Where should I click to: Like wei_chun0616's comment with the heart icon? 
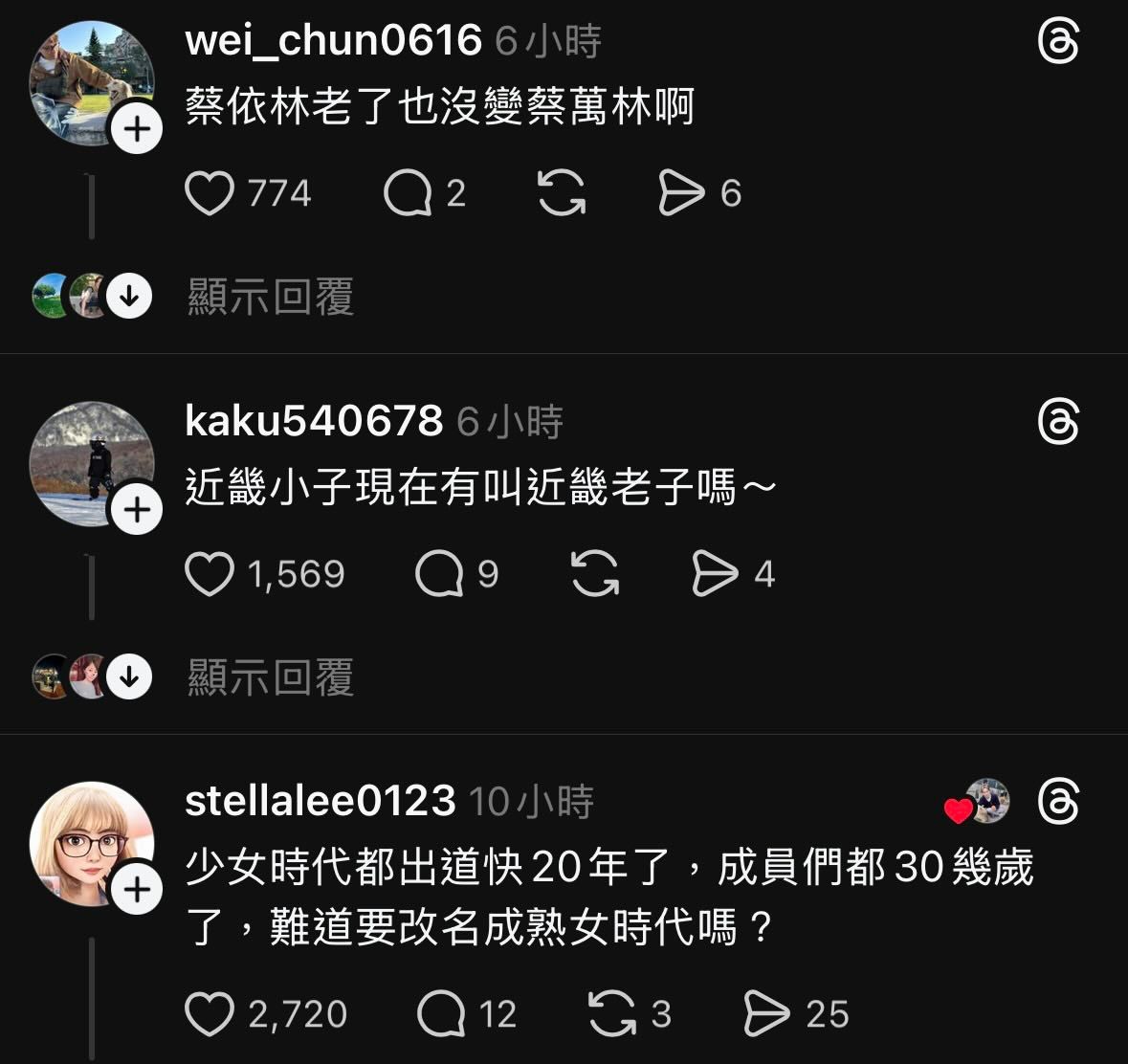(x=210, y=192)
